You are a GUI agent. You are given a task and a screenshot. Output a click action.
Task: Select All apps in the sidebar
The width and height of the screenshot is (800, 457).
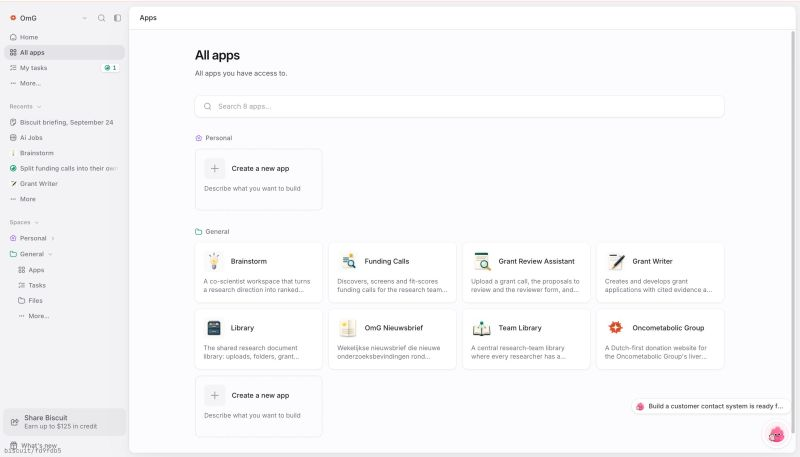point(65,53)
